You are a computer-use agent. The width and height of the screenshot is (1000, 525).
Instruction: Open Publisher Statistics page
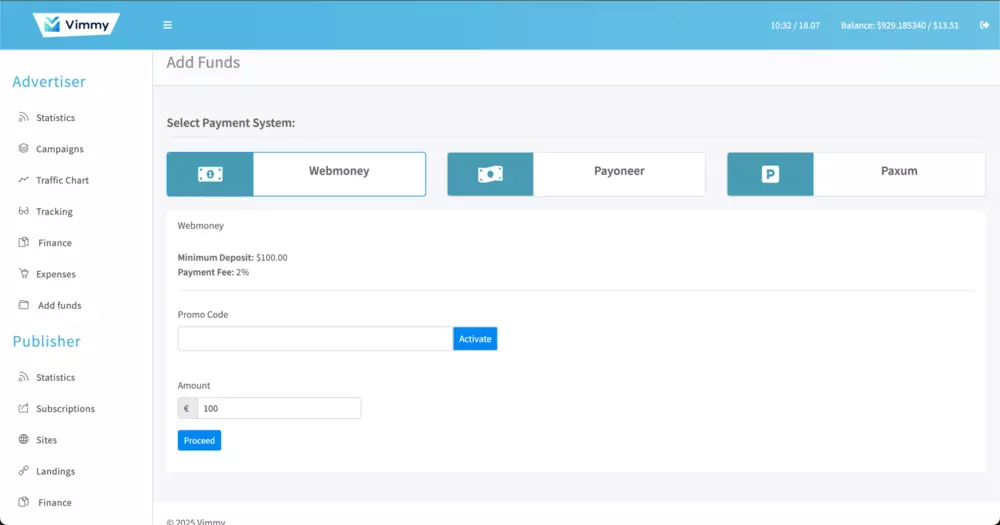[x=55, y=377]
